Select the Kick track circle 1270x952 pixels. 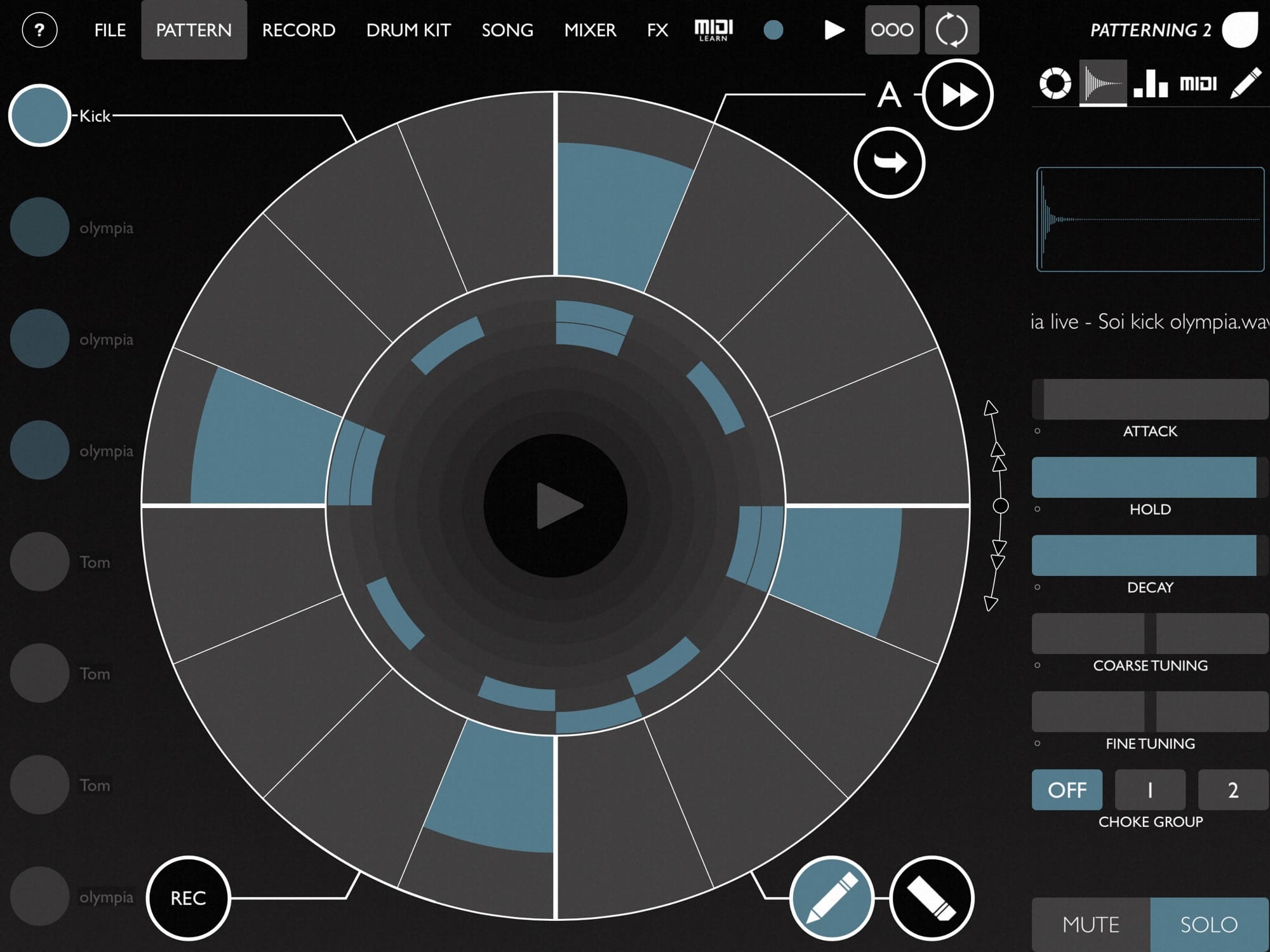pyautogui.click(x=39, y=116)
